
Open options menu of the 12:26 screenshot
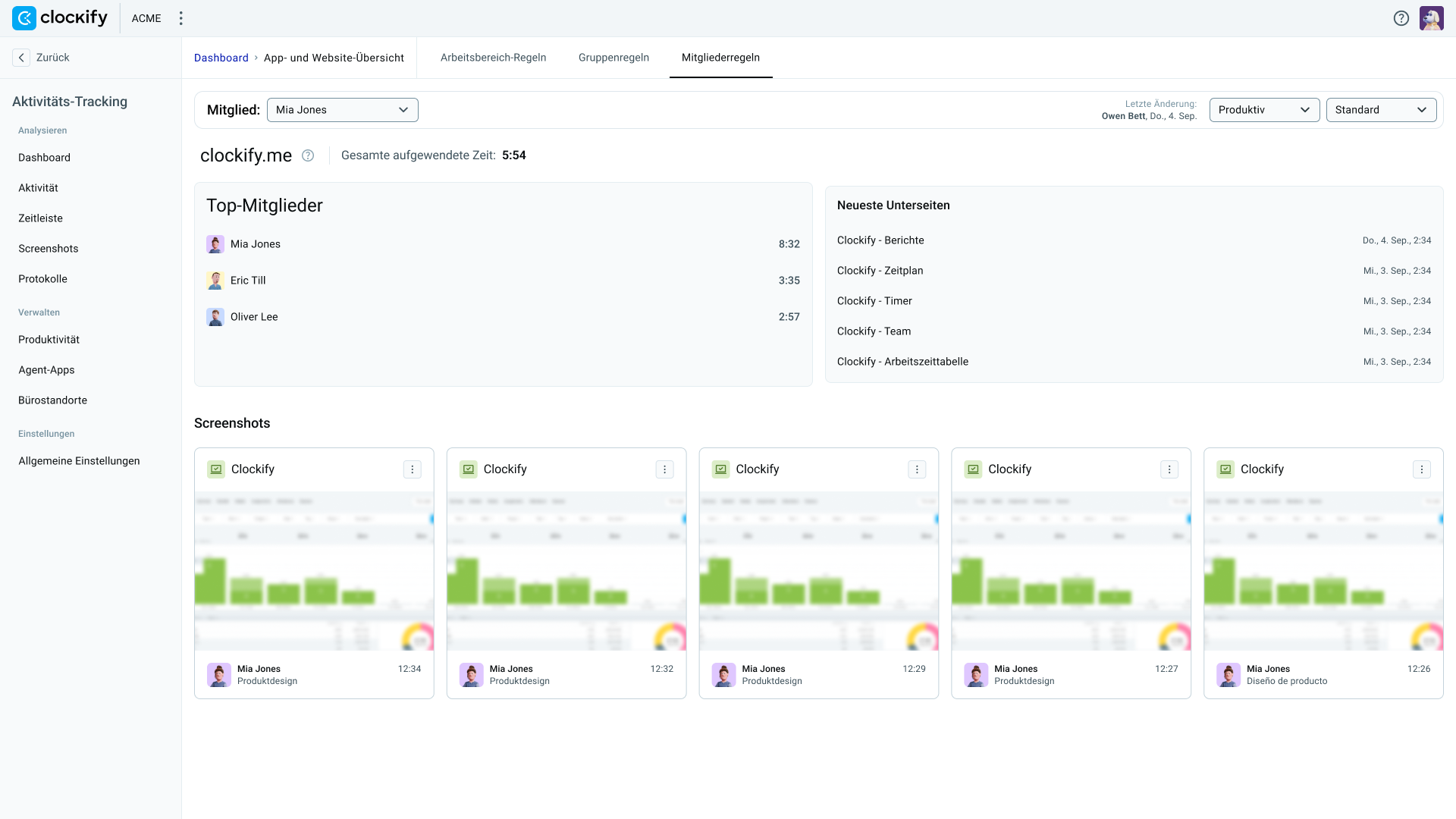[x=1422, y=469]
